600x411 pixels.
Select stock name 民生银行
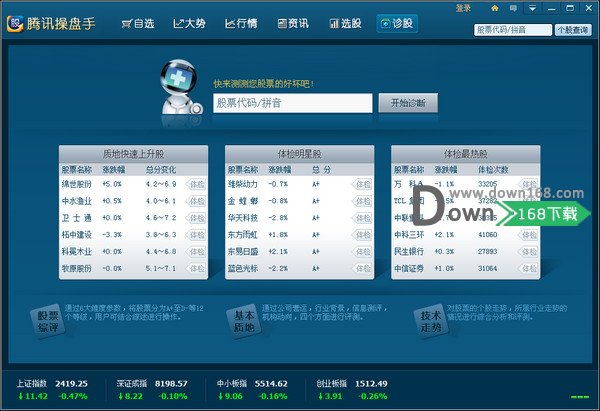point(409,251)
